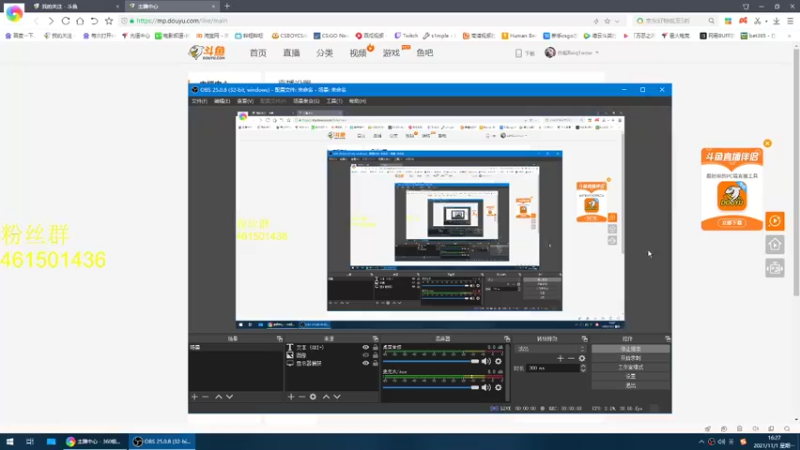Viewport: 800px width, 450px height.
Task: Click 停止推流 button in Controls
Action: tap(631, 349)
